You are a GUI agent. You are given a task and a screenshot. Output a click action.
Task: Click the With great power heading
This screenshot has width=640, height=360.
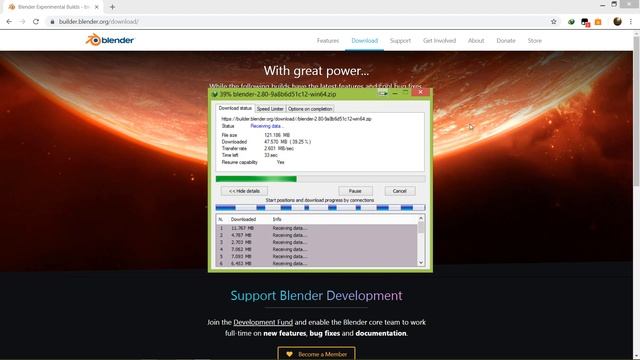(x=316, y=71)
